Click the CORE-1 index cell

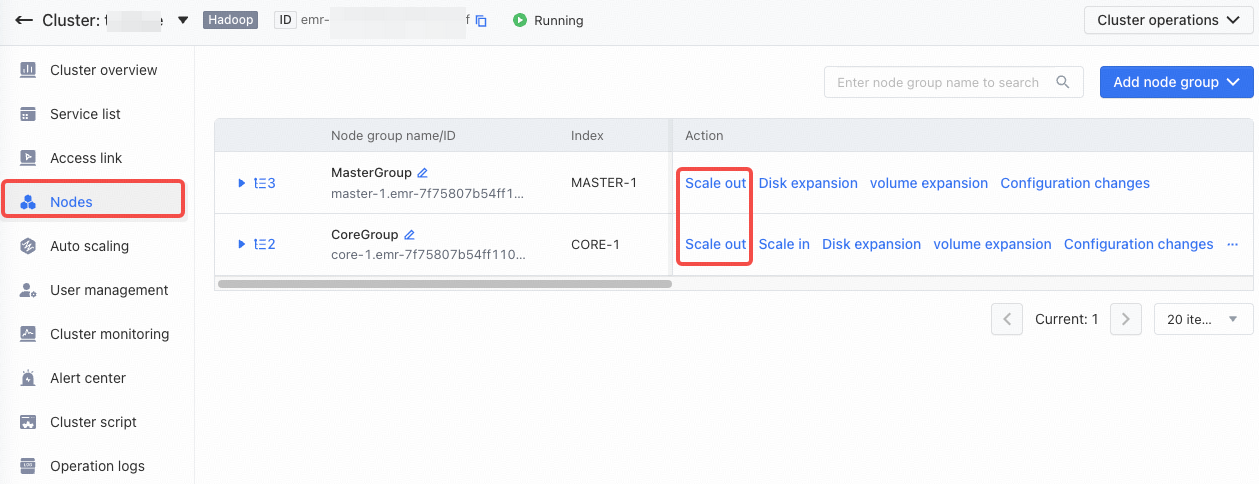(x=598, y=244)
